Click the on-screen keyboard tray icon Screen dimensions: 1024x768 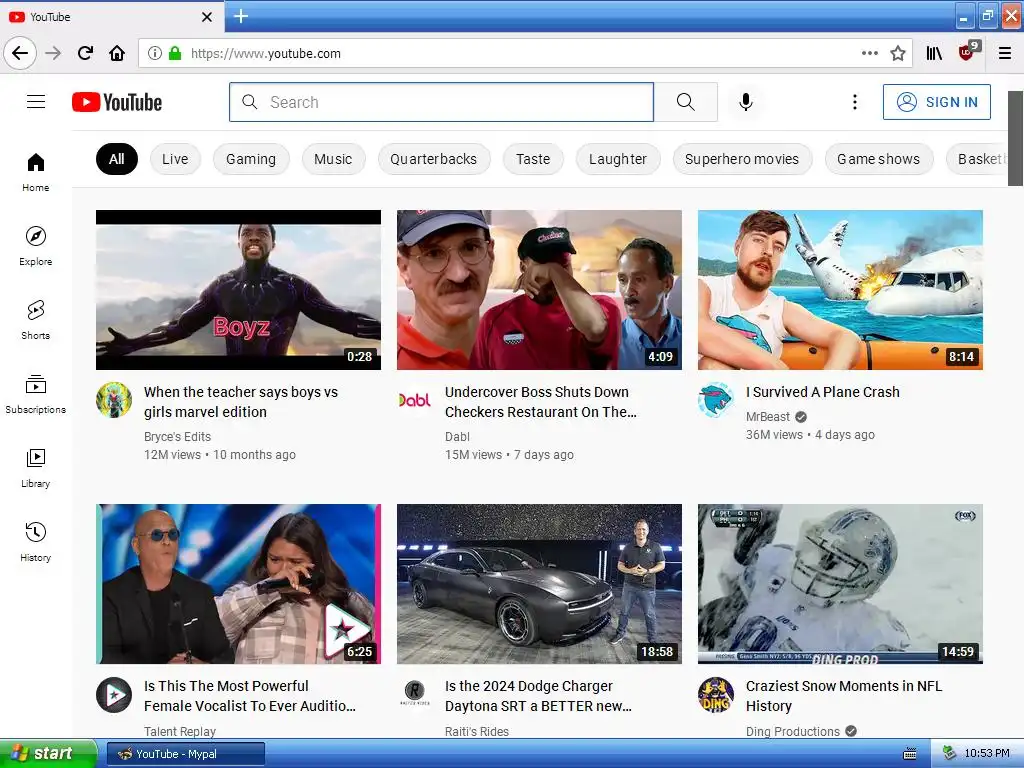(x=910, y=754)
